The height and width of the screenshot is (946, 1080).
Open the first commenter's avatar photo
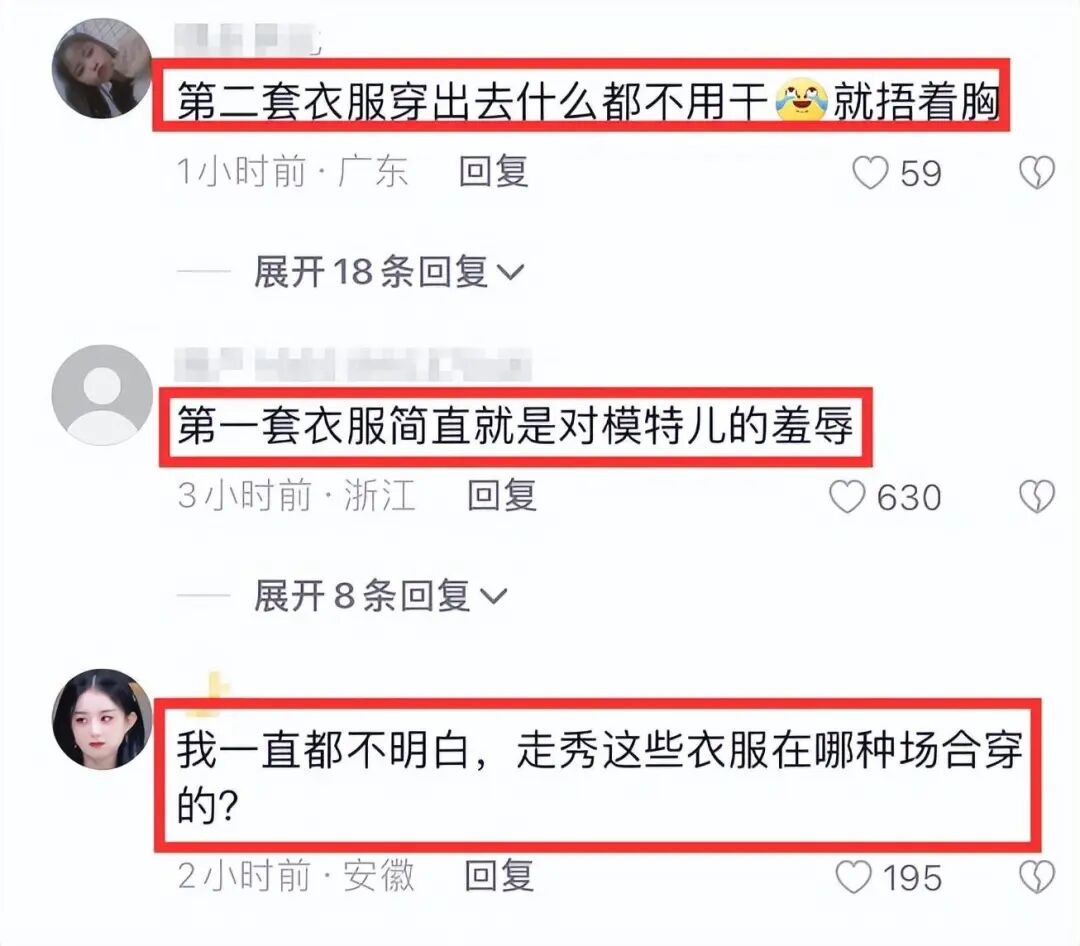coord(102,68)
